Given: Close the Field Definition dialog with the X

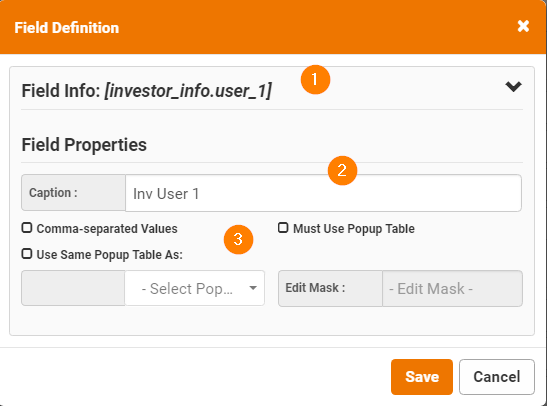Looking at the screenshot, I should coord(523,26).
